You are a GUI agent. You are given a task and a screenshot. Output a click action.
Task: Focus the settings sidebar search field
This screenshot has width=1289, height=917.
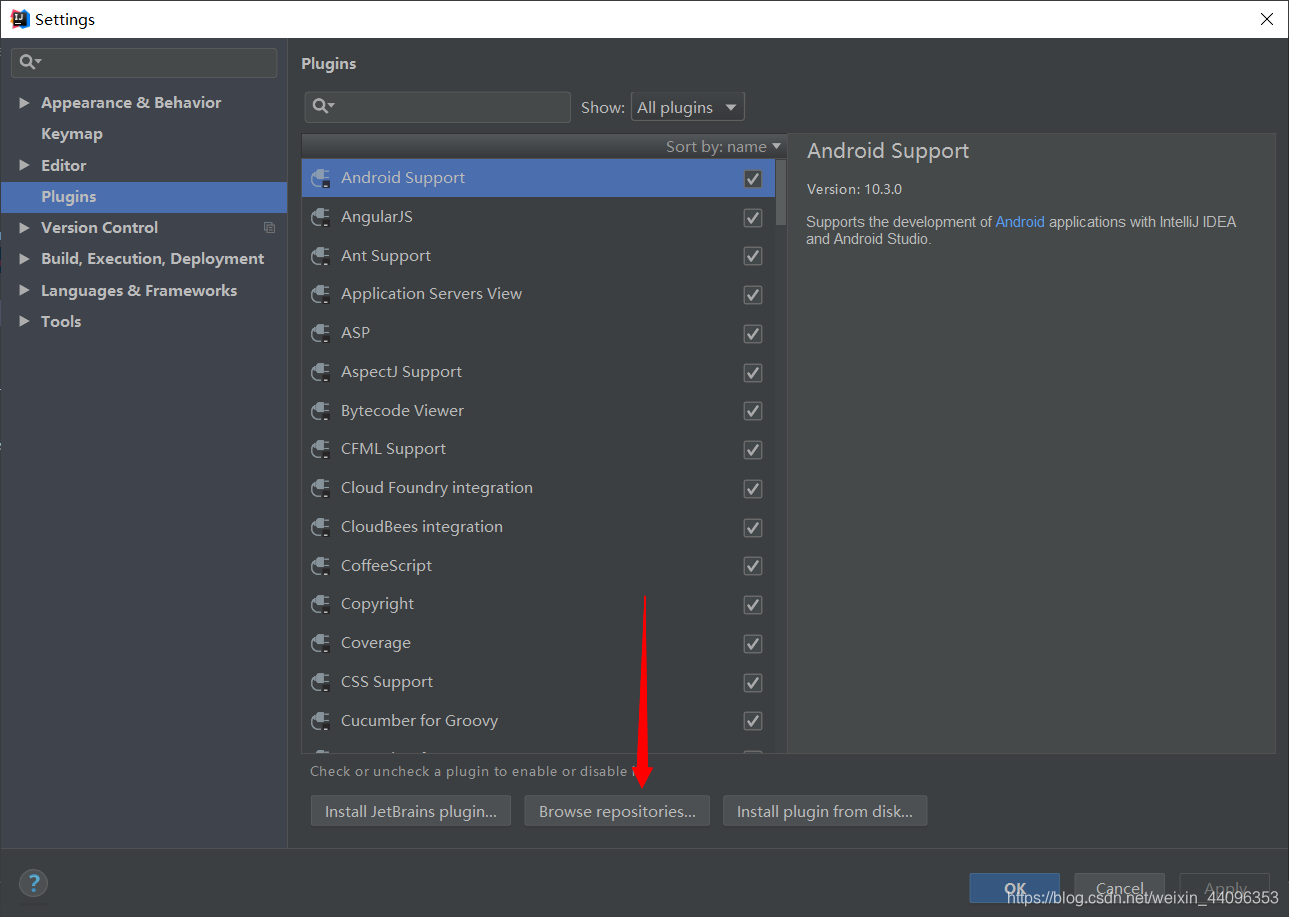pyautogui.click(x=144, y=62)
